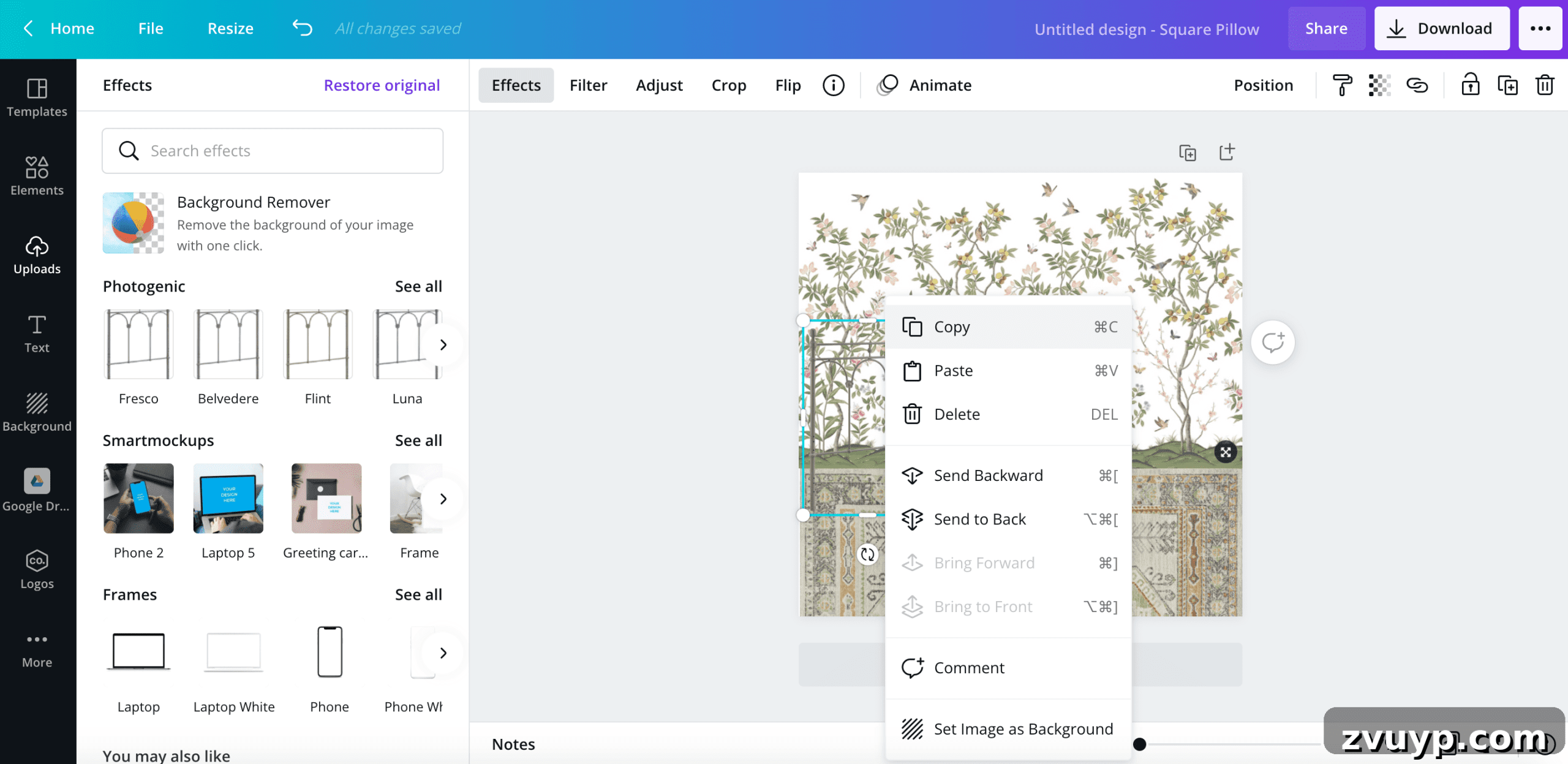
Task: Click the copy style paint roller icon
Action: 1342,85
